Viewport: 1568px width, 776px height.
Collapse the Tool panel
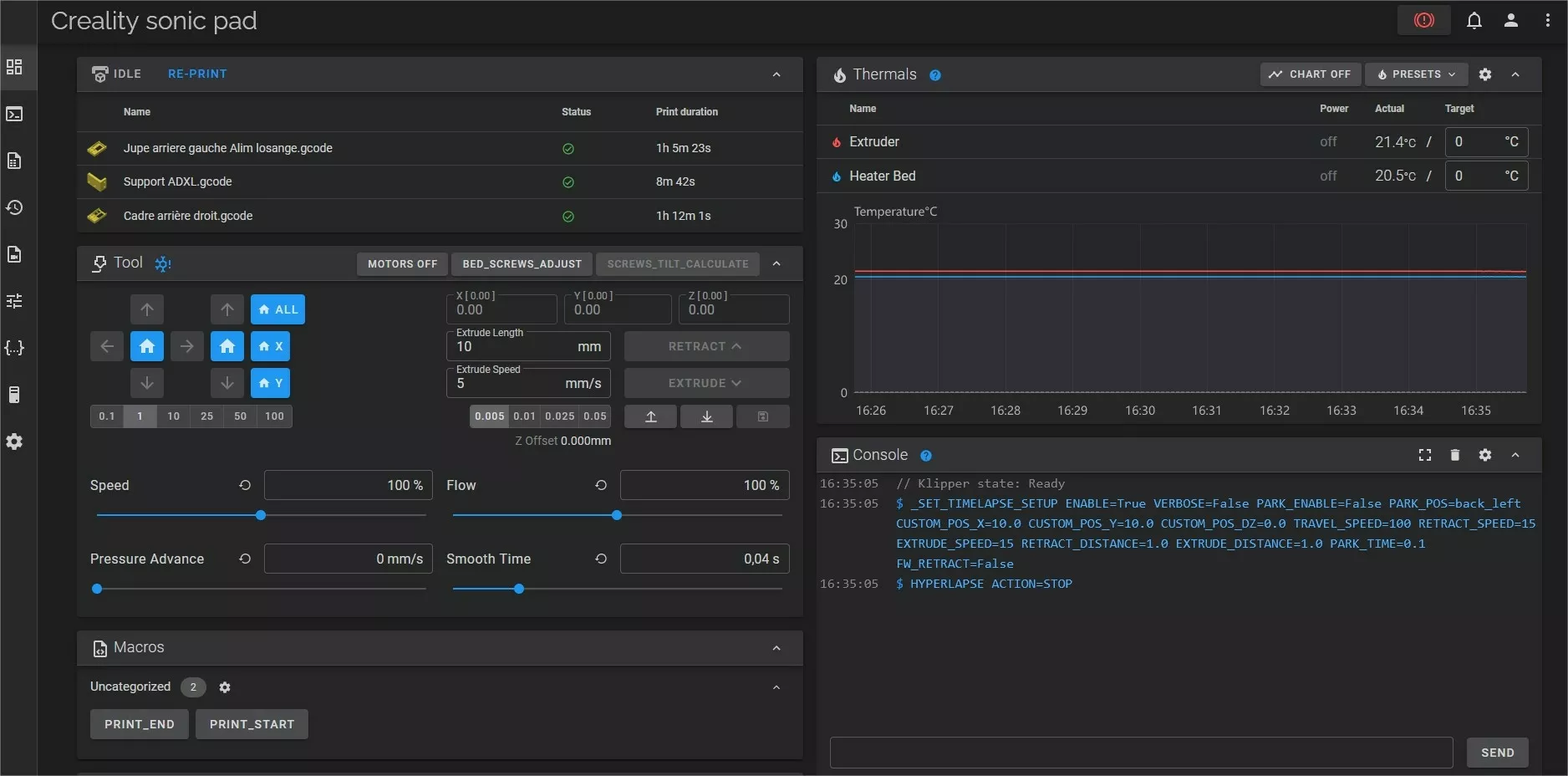tap(776, 263)
